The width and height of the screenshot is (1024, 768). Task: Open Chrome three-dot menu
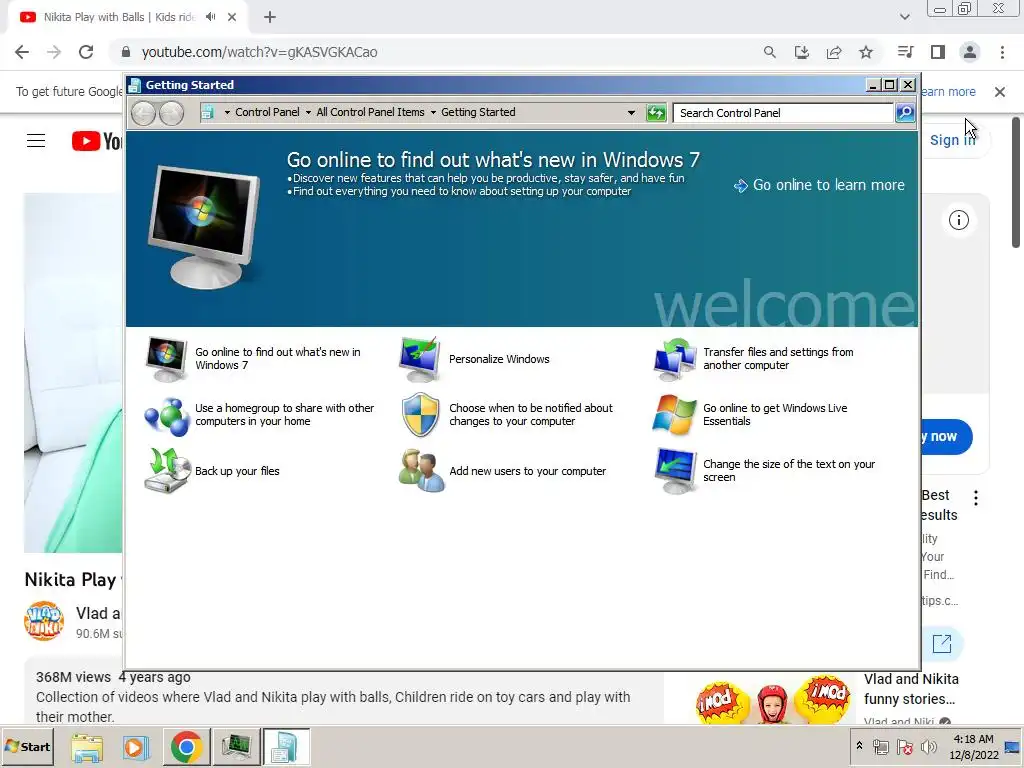pyautogui.click(x=1002, y=52)
